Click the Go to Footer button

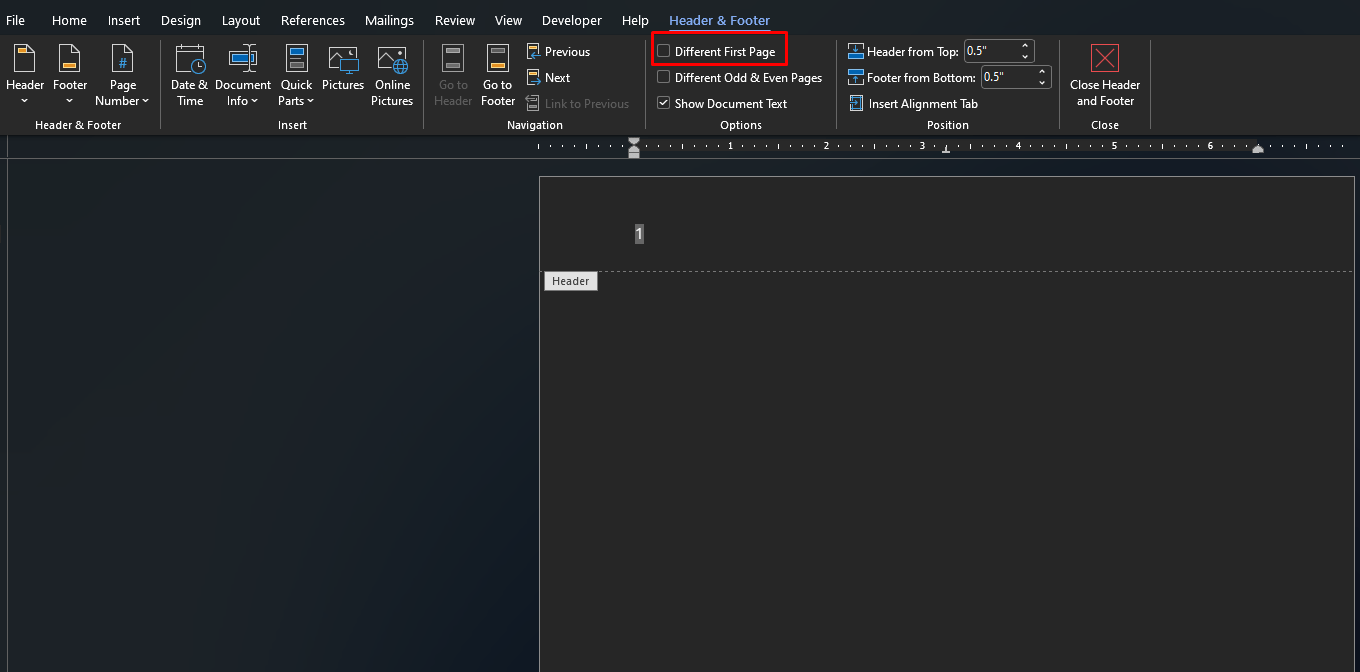click(x=498, y=75)
